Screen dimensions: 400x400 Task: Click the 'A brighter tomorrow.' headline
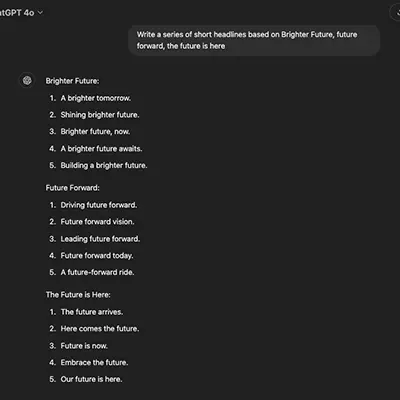[x=96, y=98]
